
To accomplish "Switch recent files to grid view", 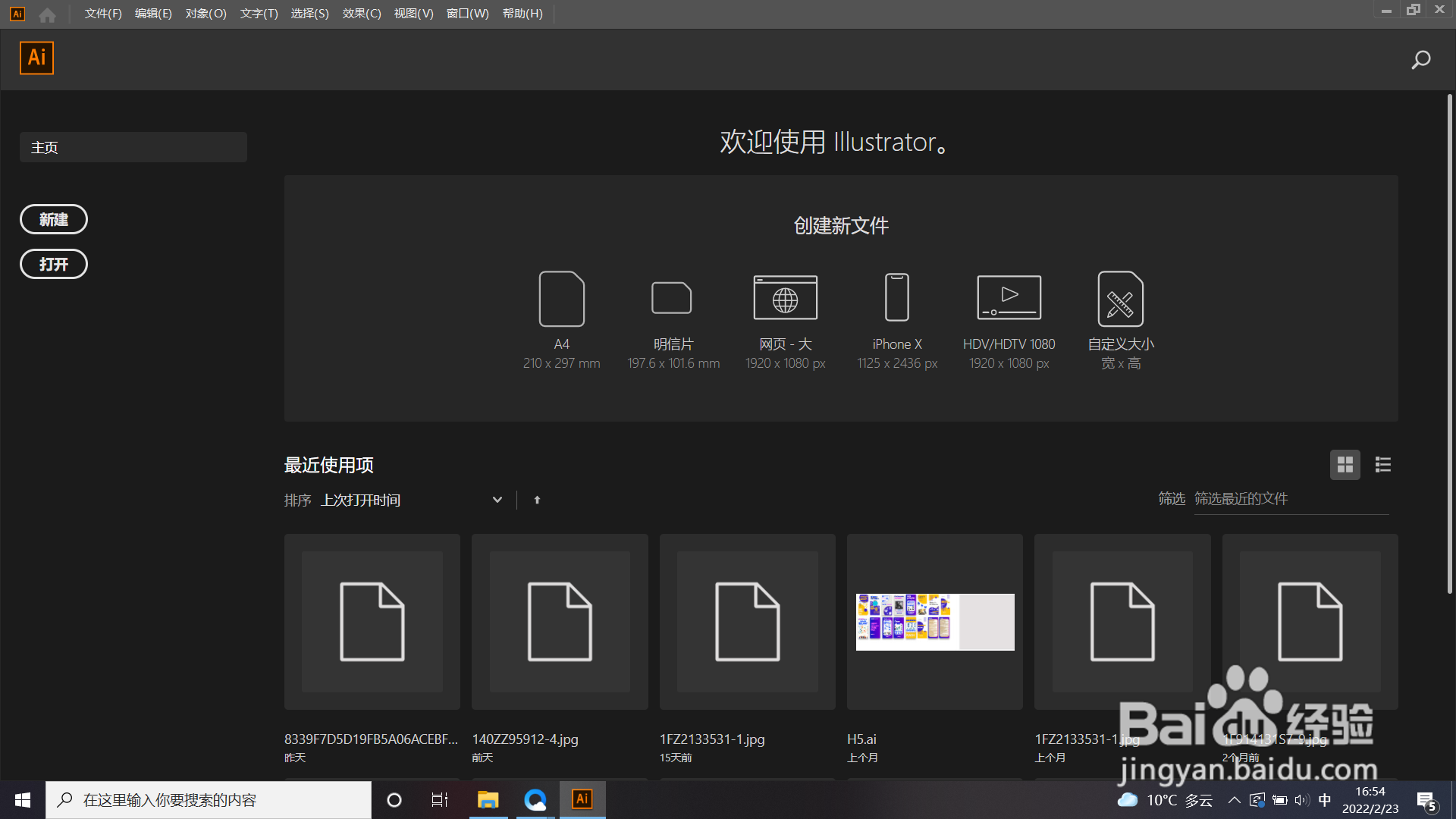I will pos(1345,465).
